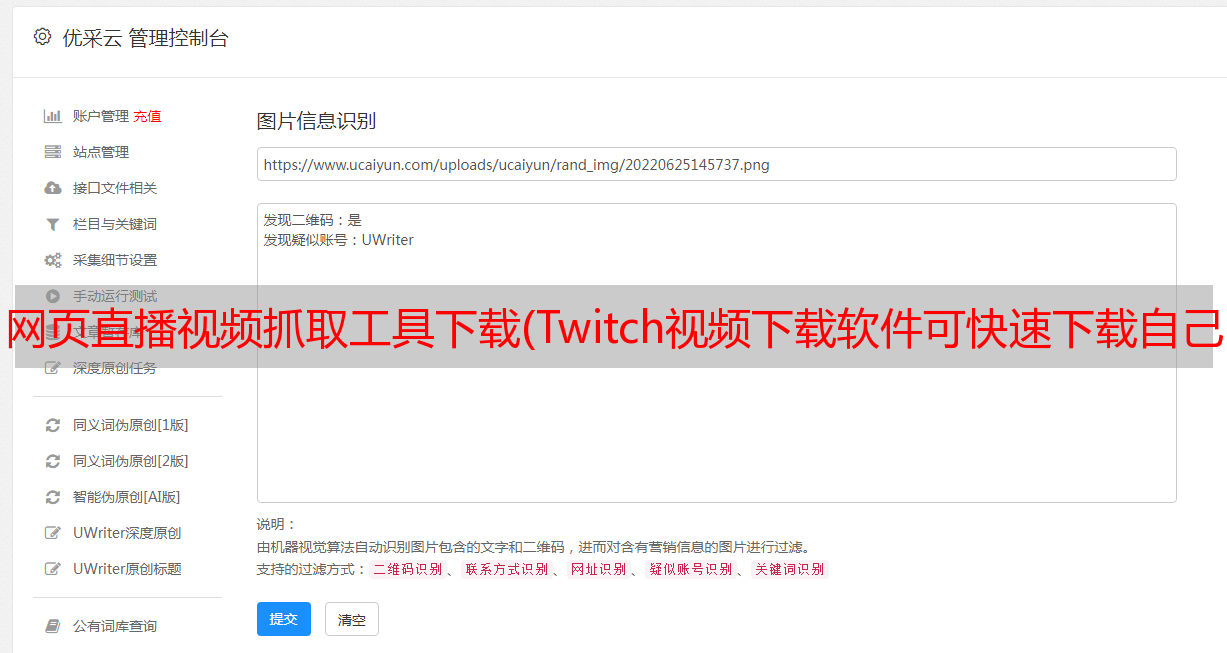
Task: Click the 清空 button
Action: coord(352,619)
